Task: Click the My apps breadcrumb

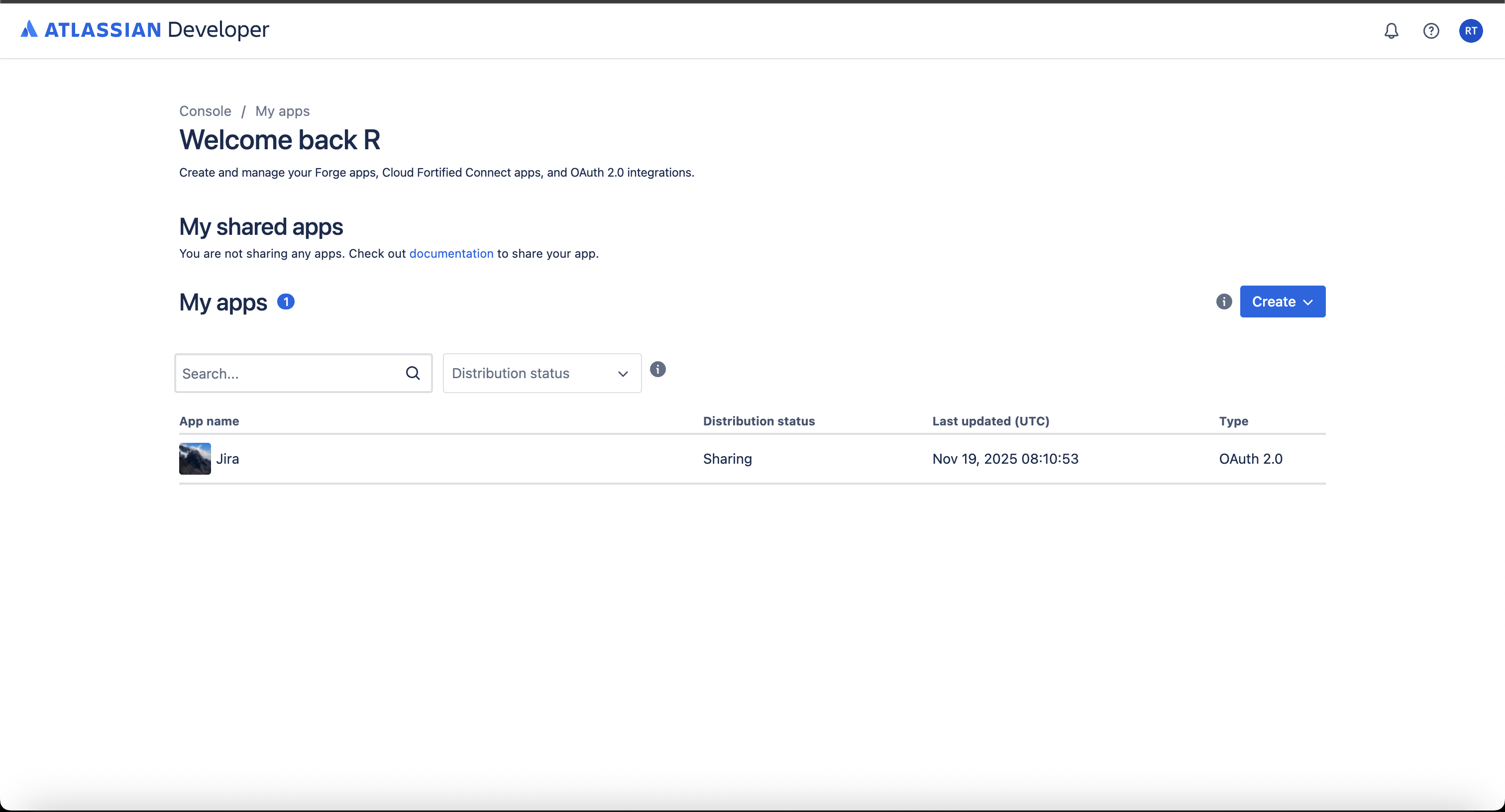Action: [282, 111]
